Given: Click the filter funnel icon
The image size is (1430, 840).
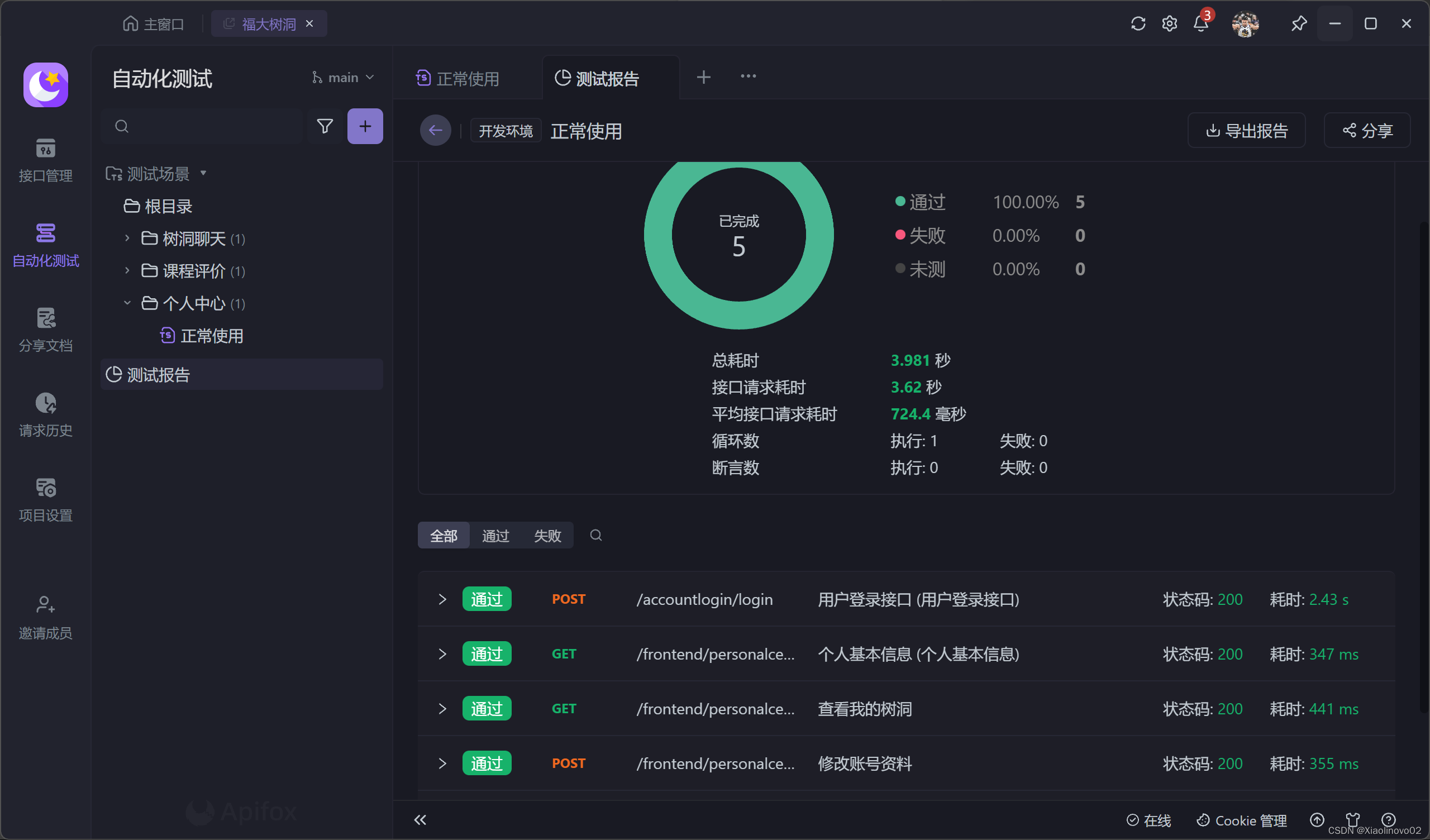Looking at the screenshot, I should click(x=325, y=126).
